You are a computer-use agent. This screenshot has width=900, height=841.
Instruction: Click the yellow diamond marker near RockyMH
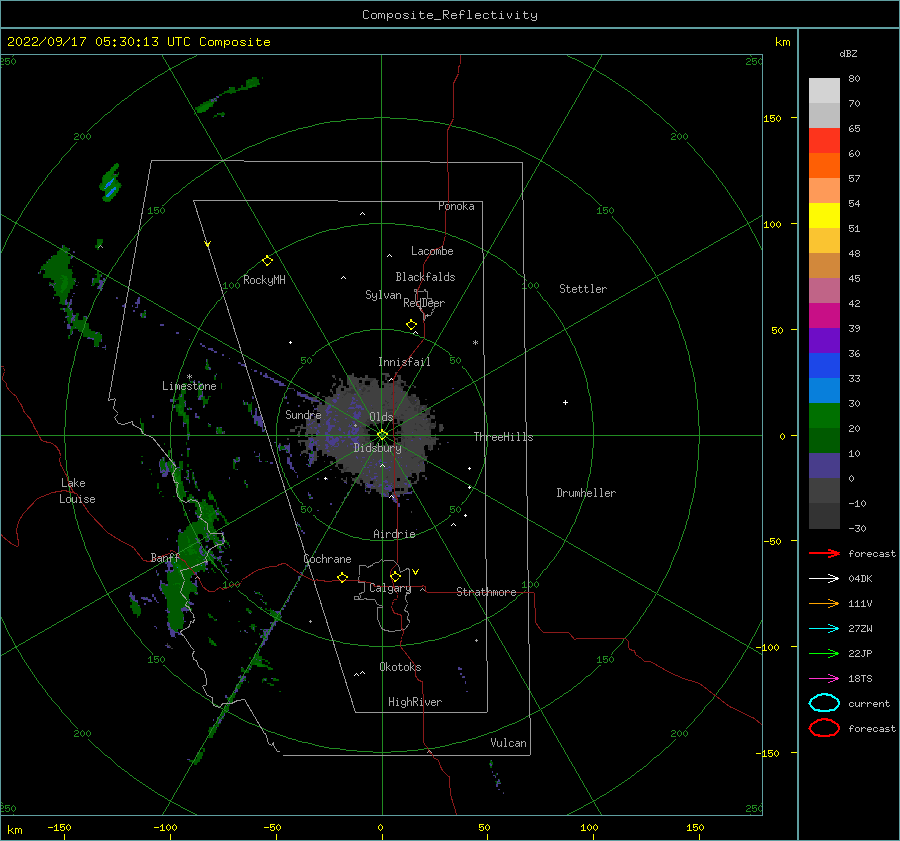pyautogui.click(x=267, y=261)
